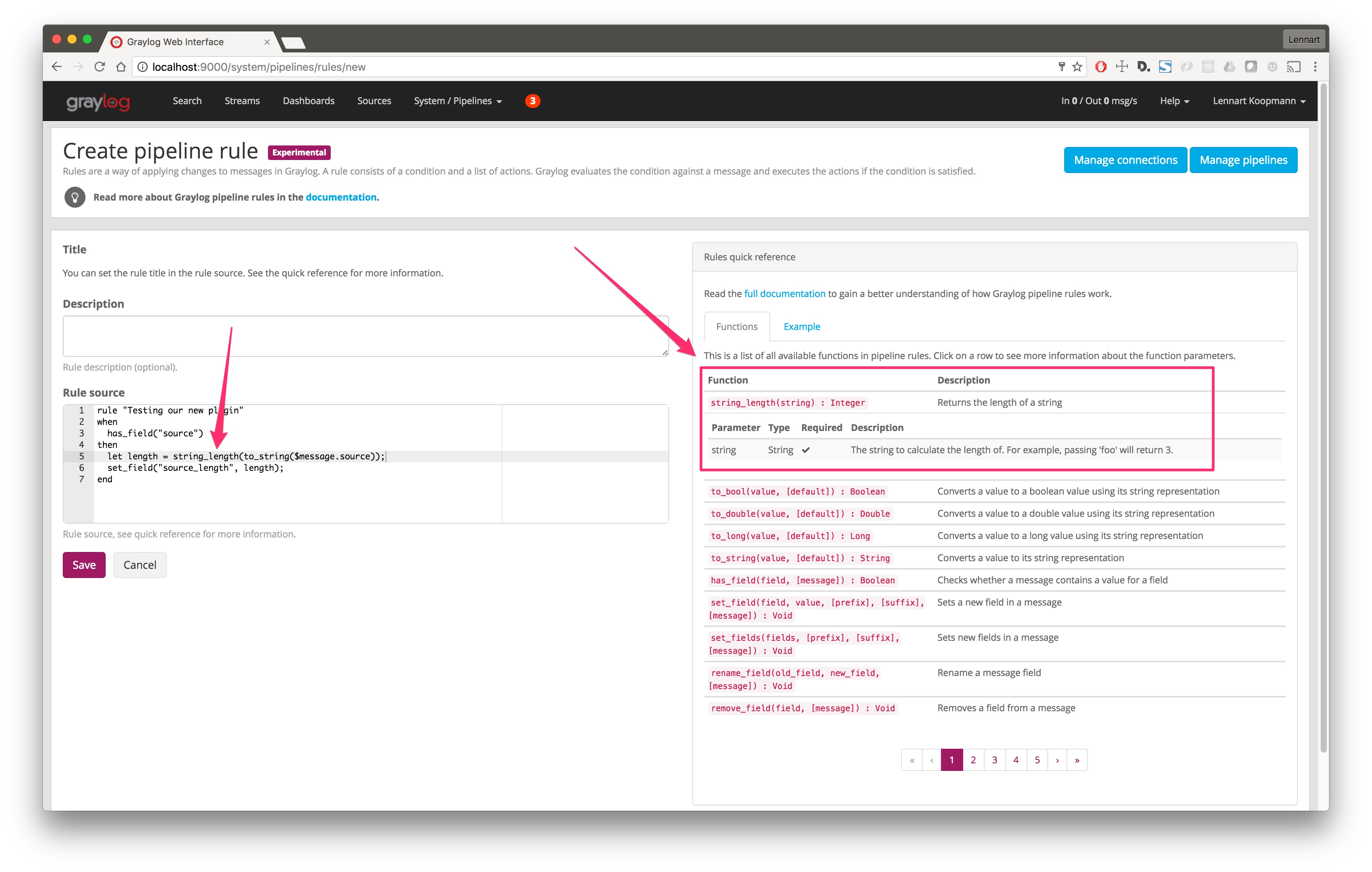Open the React developer tools extension
Screen dimensions: 1372x872
point(1208,67)
